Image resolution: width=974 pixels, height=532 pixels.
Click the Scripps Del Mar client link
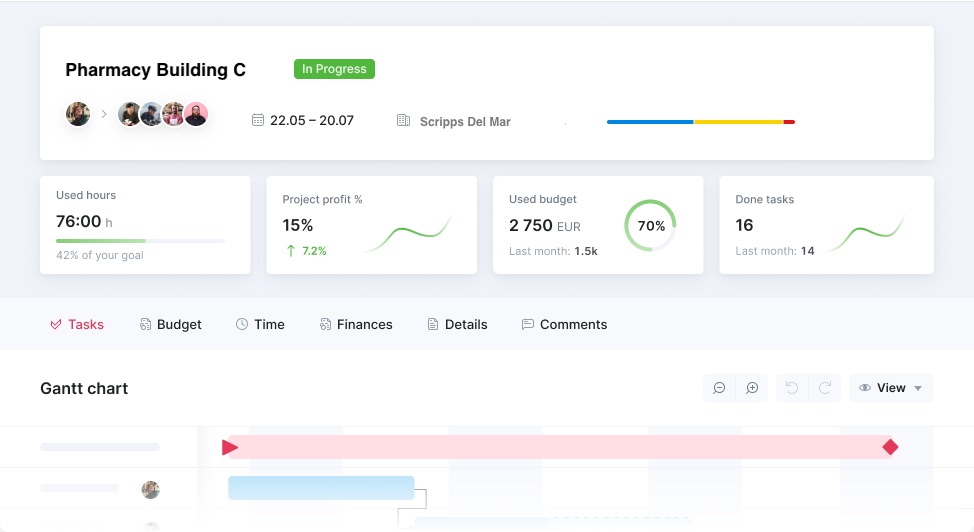[465, 122]
